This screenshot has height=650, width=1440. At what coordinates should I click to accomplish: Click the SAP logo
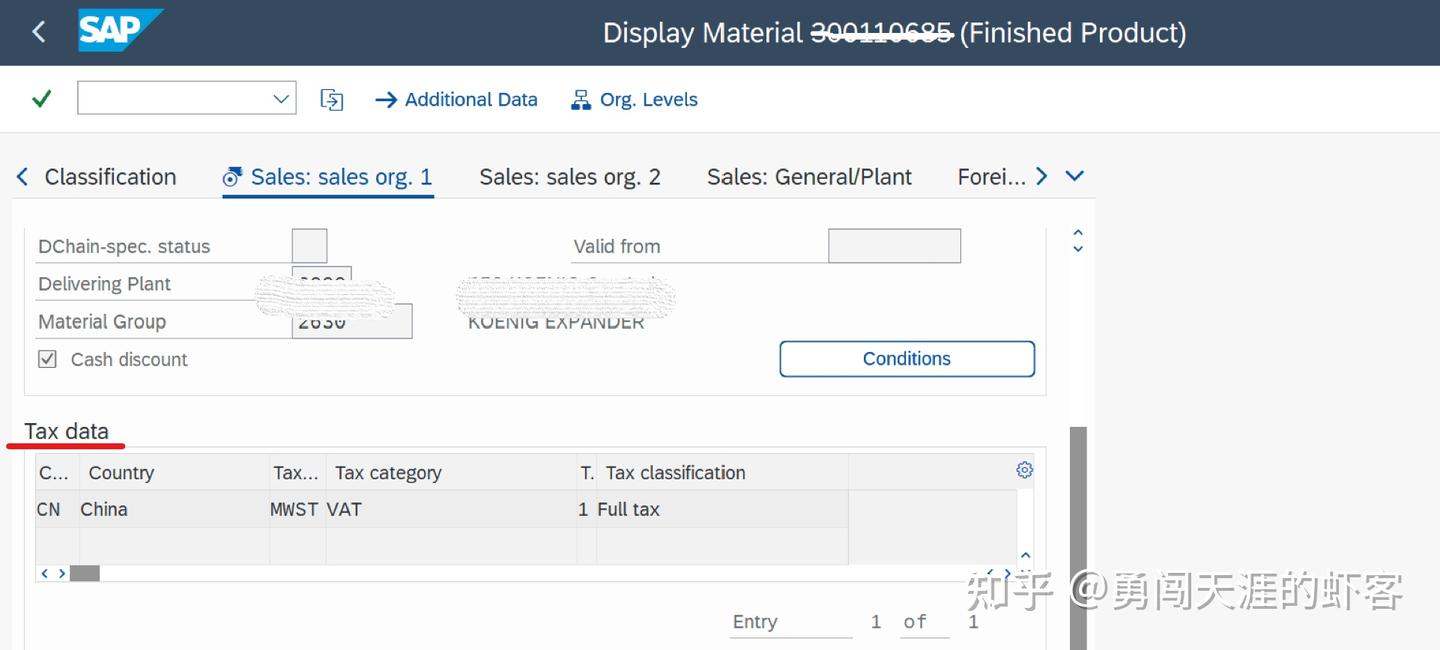(120, 31)
